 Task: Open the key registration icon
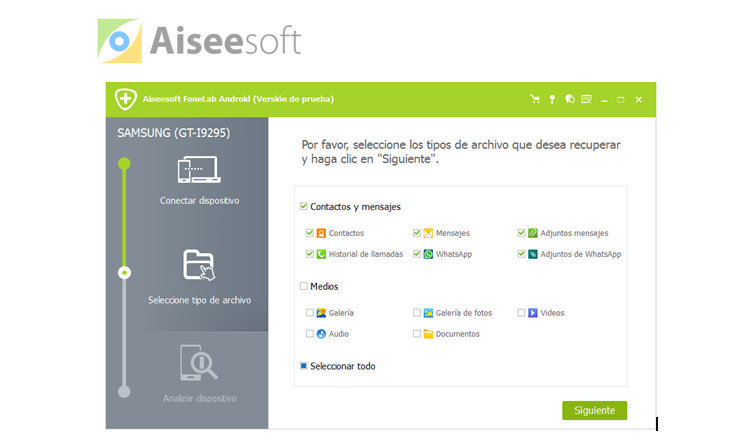(x=552, y=99)
